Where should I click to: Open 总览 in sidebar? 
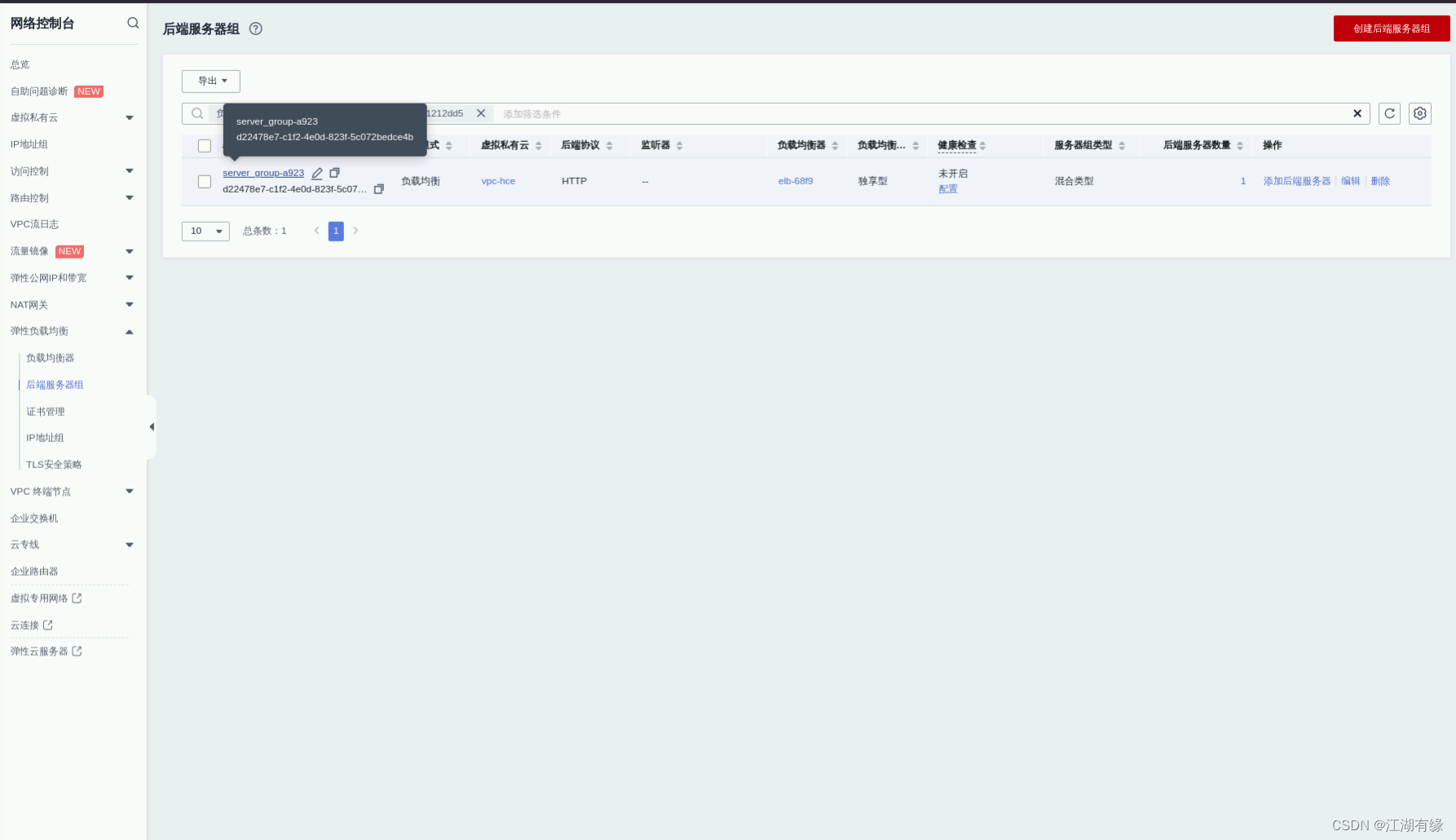point(20,64)
